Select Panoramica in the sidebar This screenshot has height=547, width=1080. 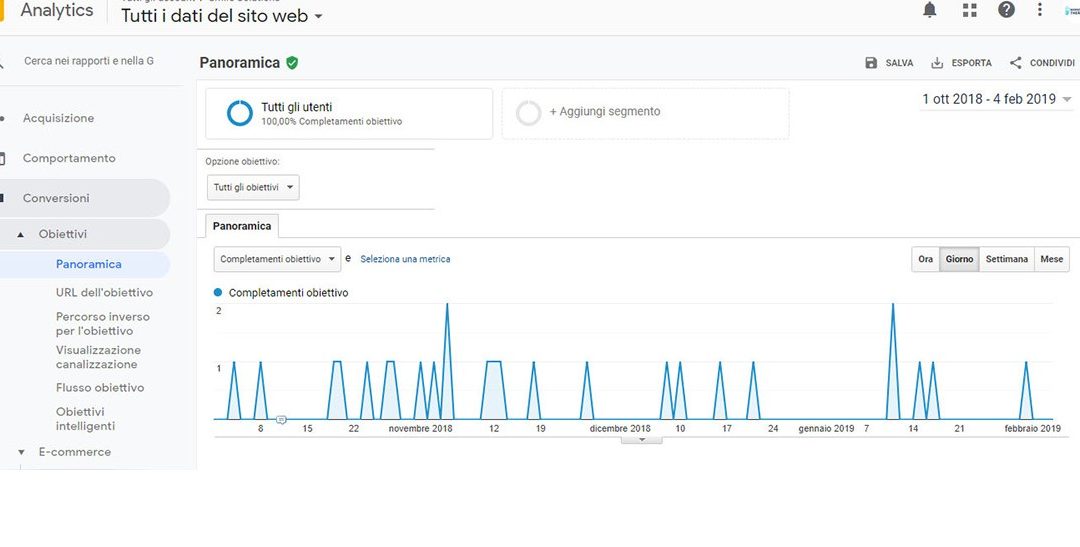(x=89, y=265)
